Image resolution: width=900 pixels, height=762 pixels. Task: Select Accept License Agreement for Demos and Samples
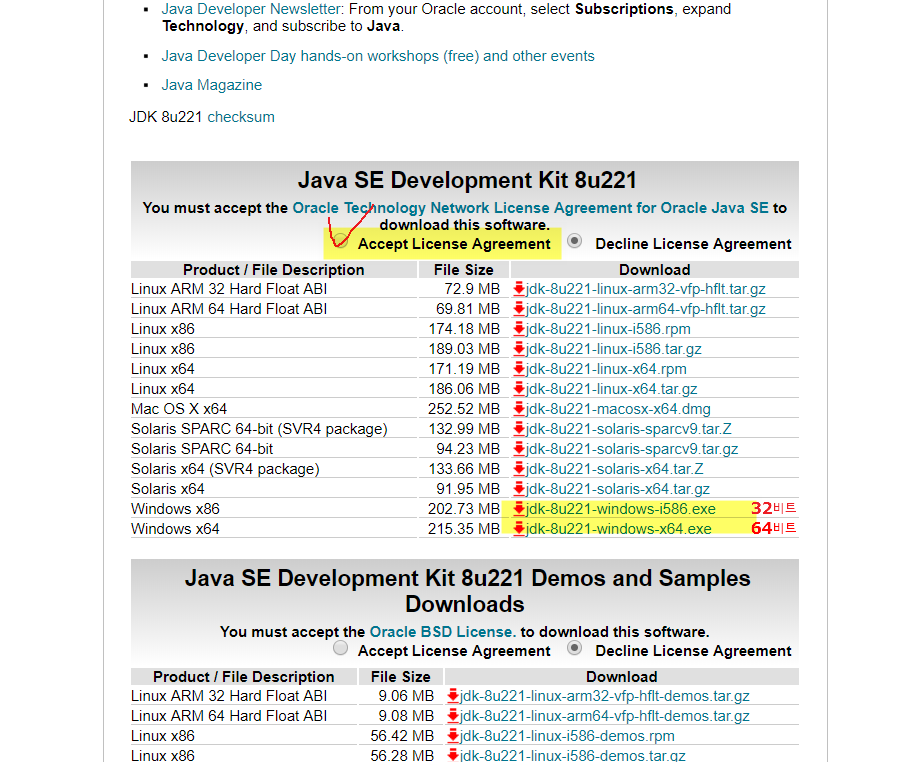340,648
